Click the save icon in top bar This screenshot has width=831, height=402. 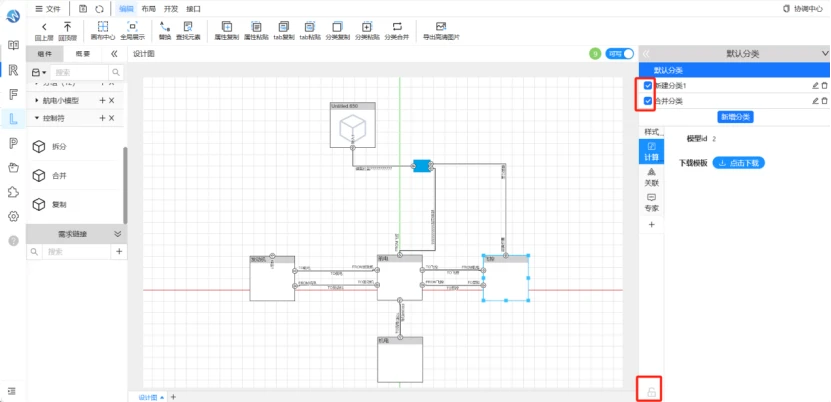tap(83, 8)
